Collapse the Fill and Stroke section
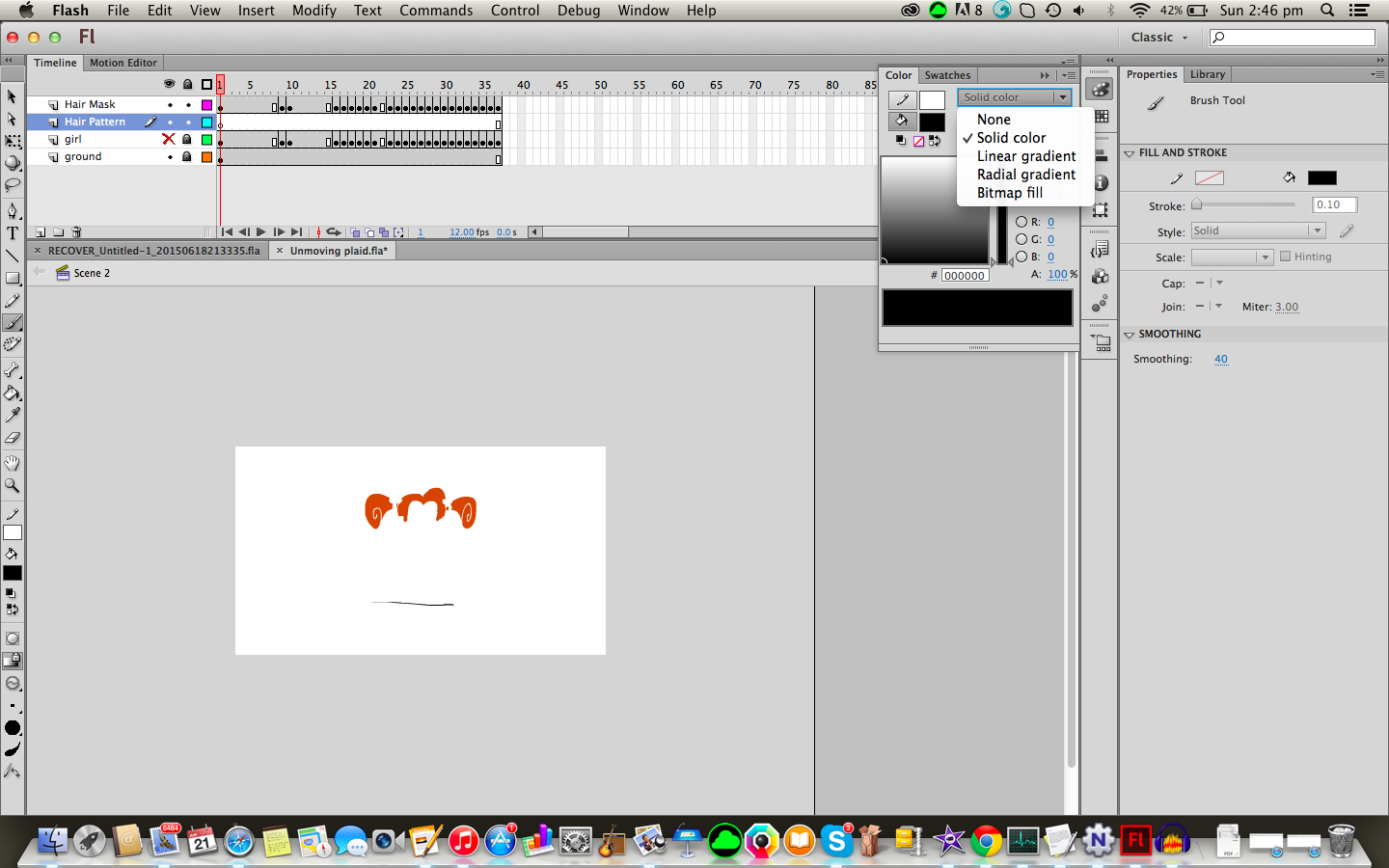This screenshot has width=1389, height=868. point(1130,153)
